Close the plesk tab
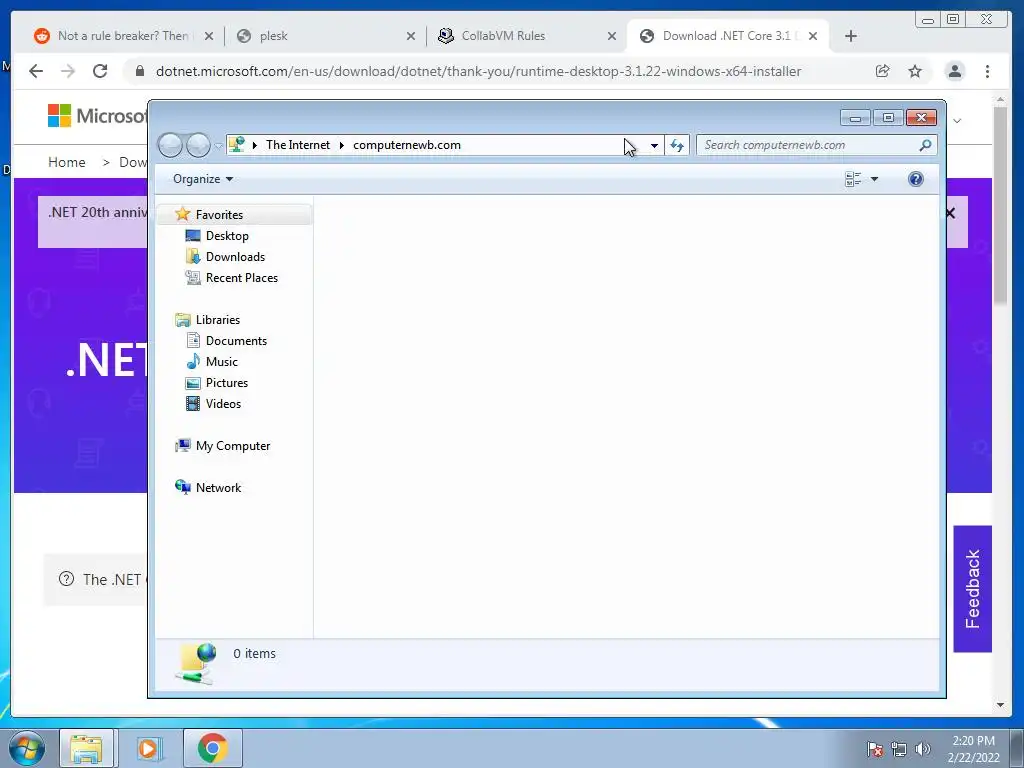Image resolution: width=1024 pixels, height=768 pixels. 411,36
